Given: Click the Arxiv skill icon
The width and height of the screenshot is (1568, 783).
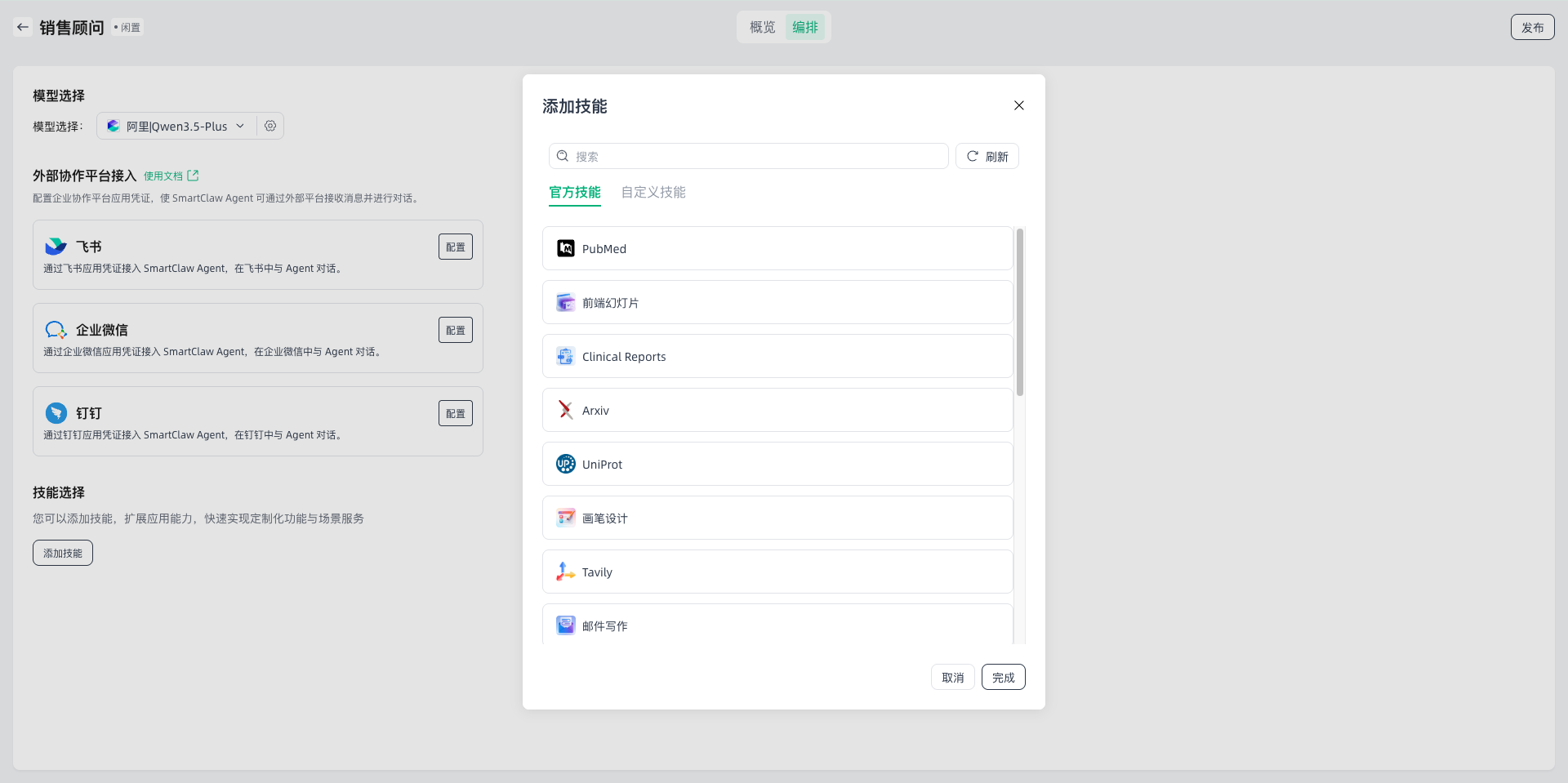Looking at the screenshot, I should tap(565, 410).
